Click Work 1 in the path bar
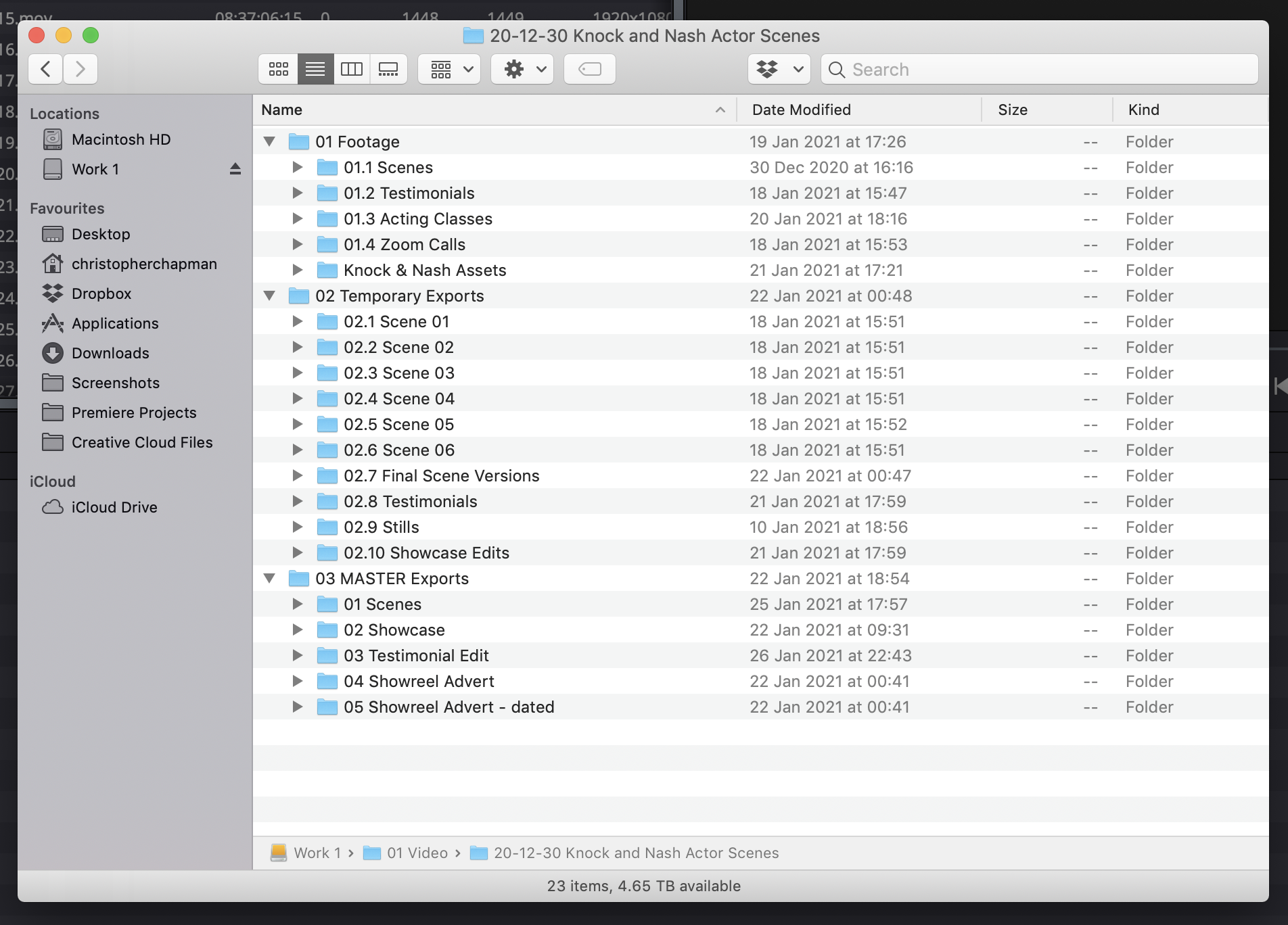Screen dimensions: 1288x925 tap(306, 853)
